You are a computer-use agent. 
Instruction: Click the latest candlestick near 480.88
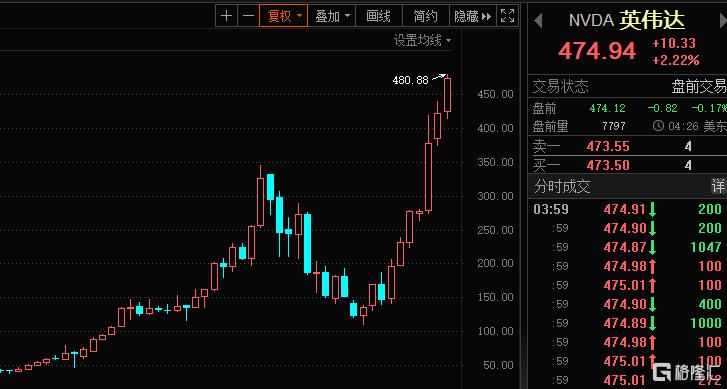(447, 95)
